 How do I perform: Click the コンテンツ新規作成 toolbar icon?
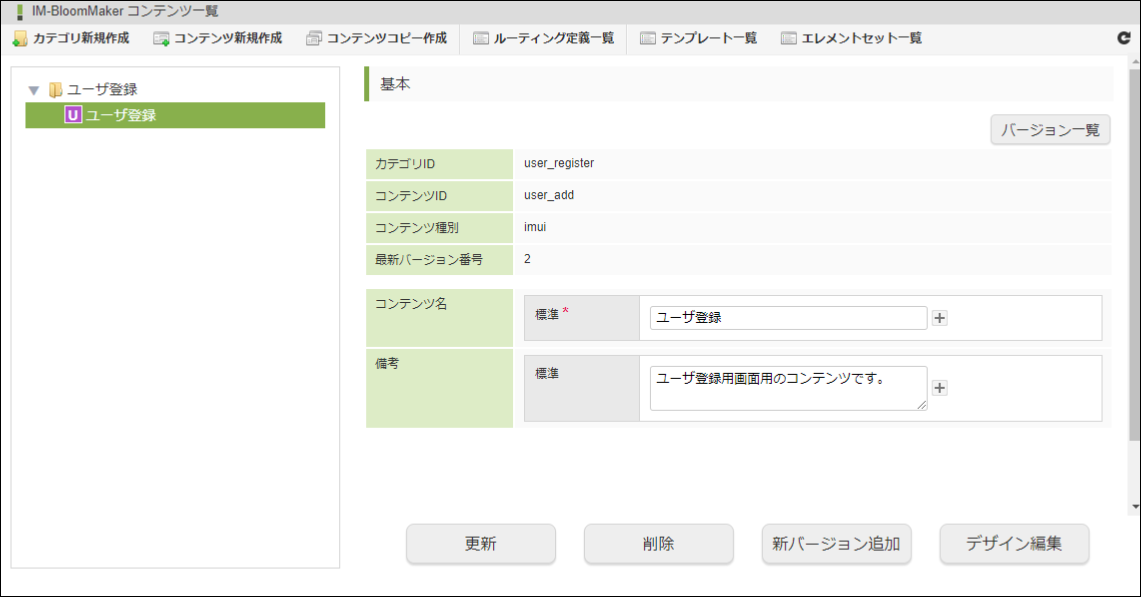[161, 39]
